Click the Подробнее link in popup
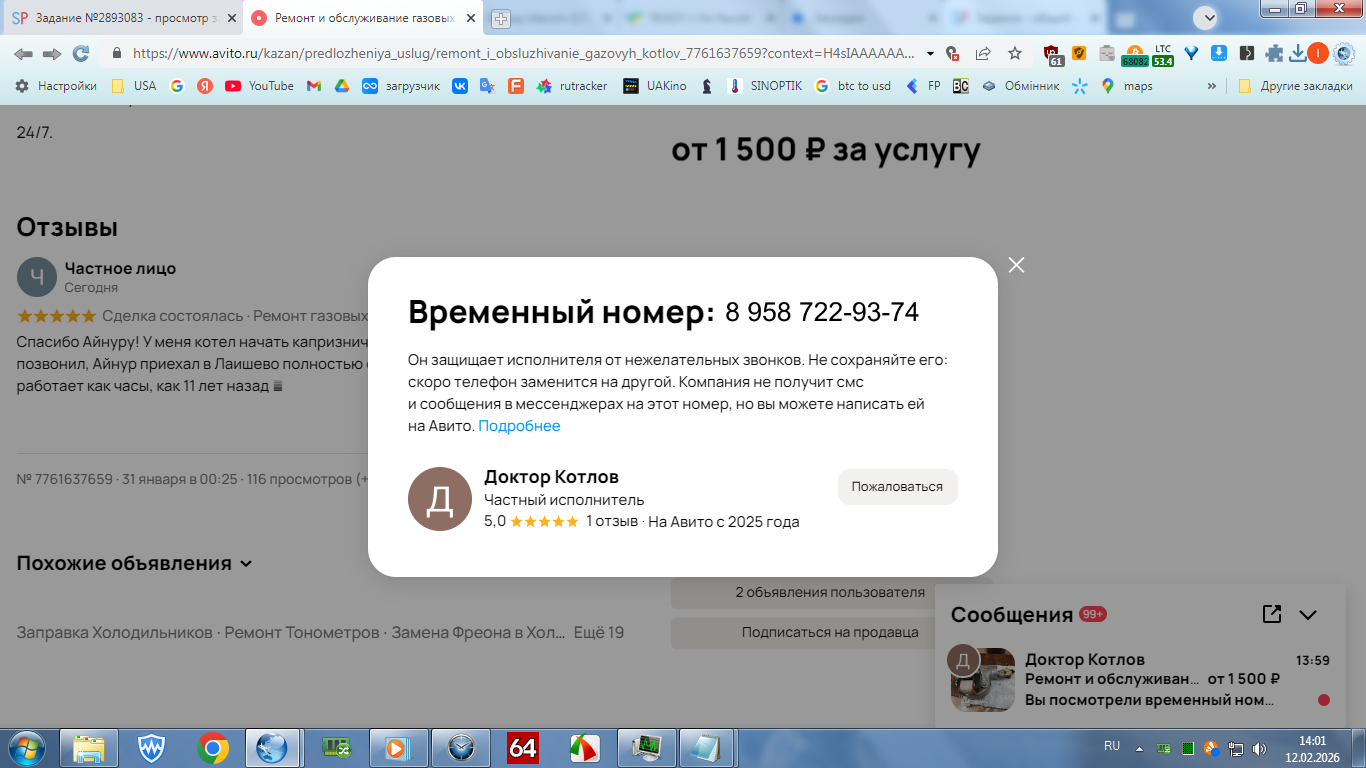The width and height of the screenshot is (1366, 768). [519, 426]
